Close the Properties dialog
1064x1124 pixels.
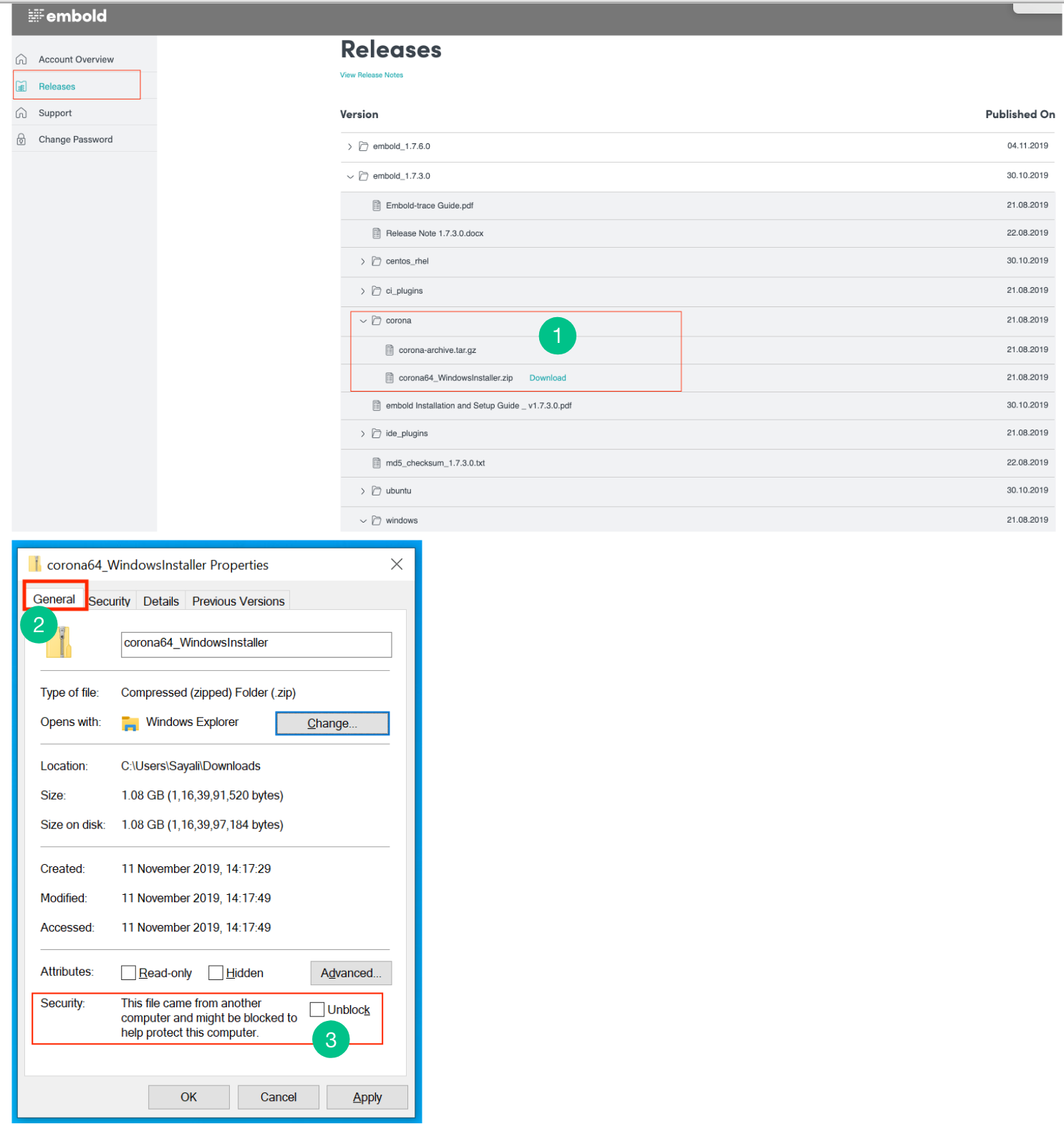397,564
